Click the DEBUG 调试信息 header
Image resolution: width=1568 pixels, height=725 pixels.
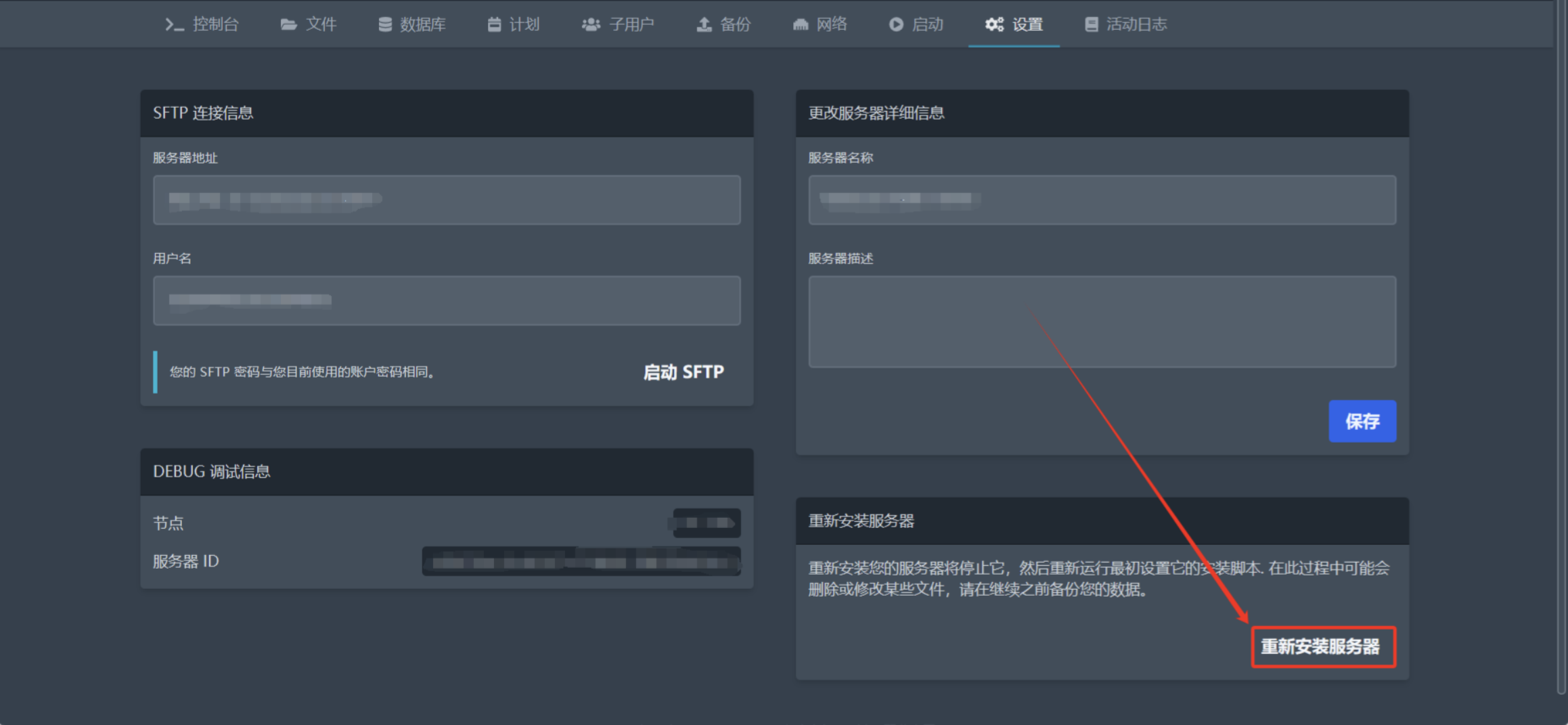447,472
